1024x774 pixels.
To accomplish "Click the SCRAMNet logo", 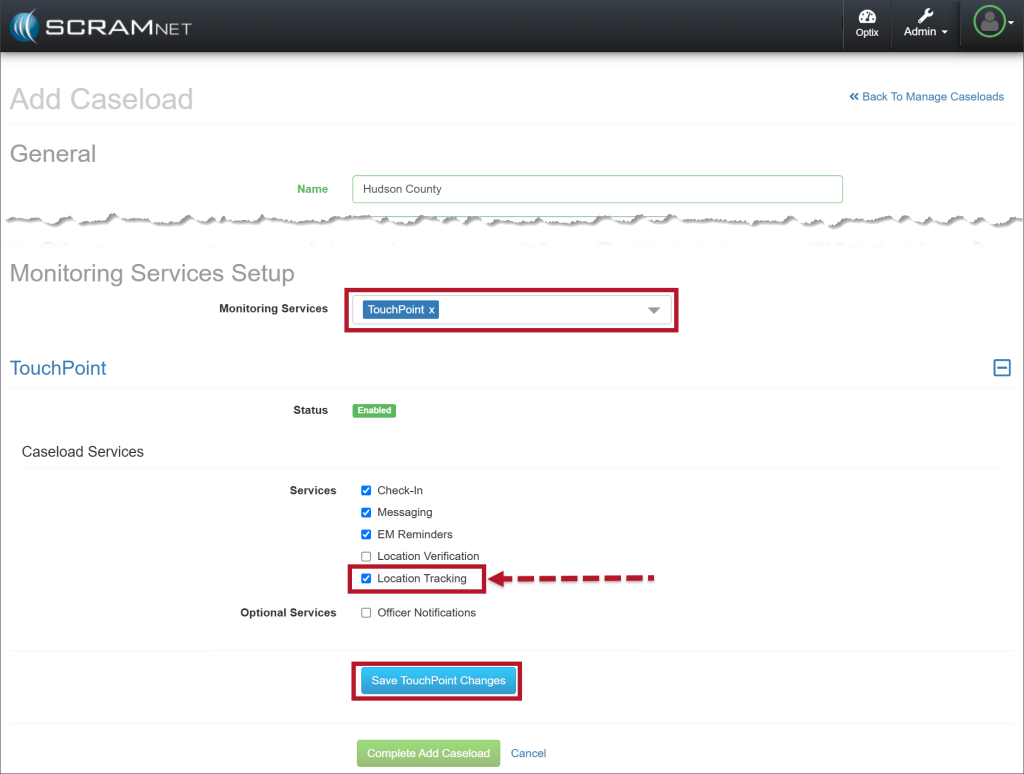I will (x=101, y=27).
